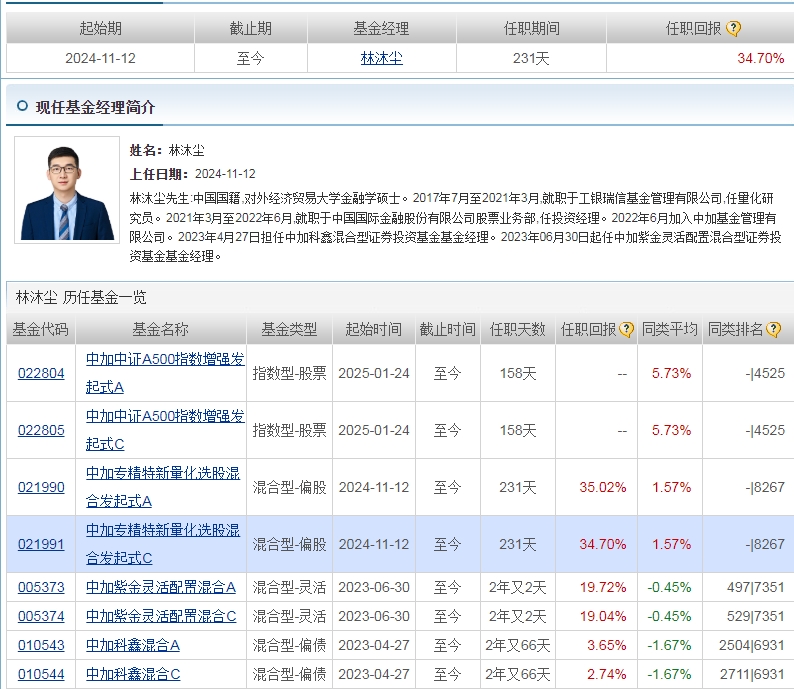Click 19.72% return for 中加紫金灵活配置混合A
This screenshot has height=689, width=794.
click(x=603, y=587)
